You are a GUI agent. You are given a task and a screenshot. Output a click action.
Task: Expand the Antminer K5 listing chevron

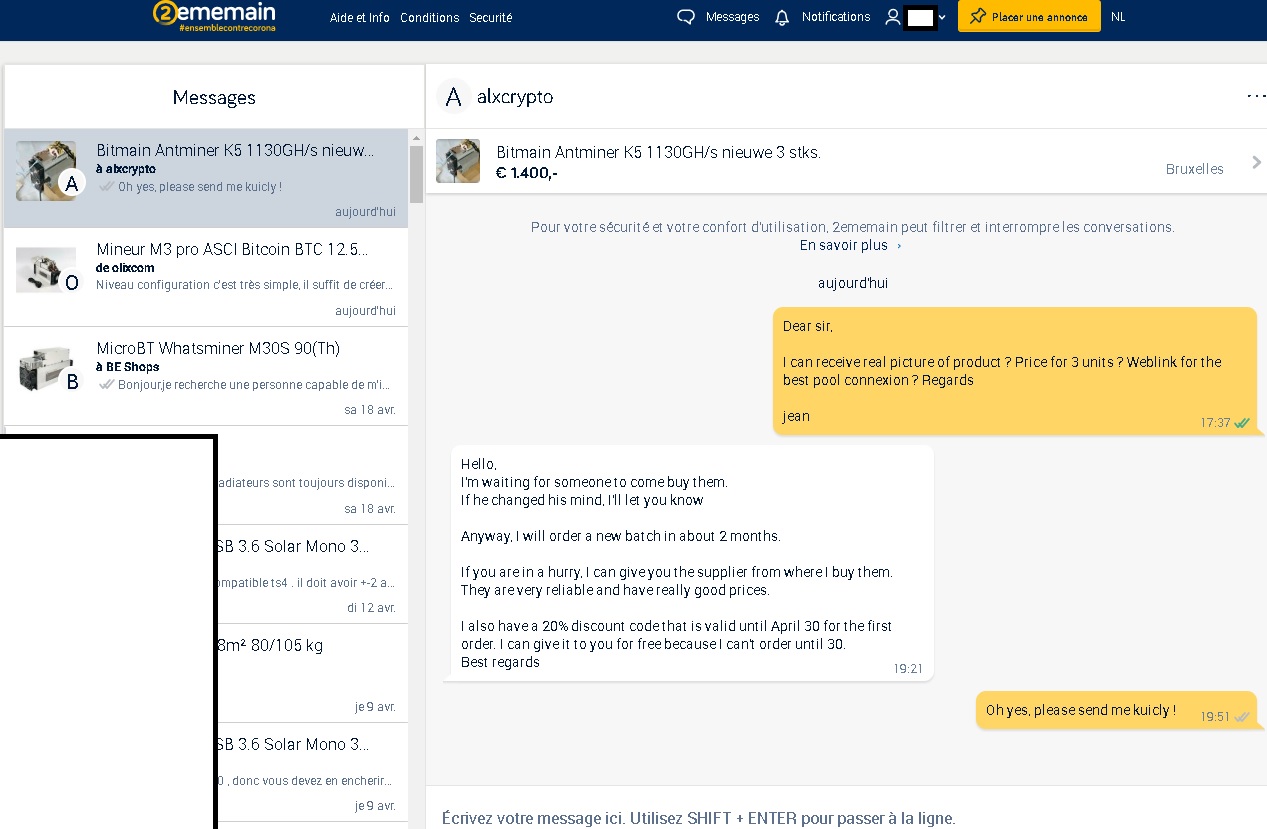(1256, 162)
